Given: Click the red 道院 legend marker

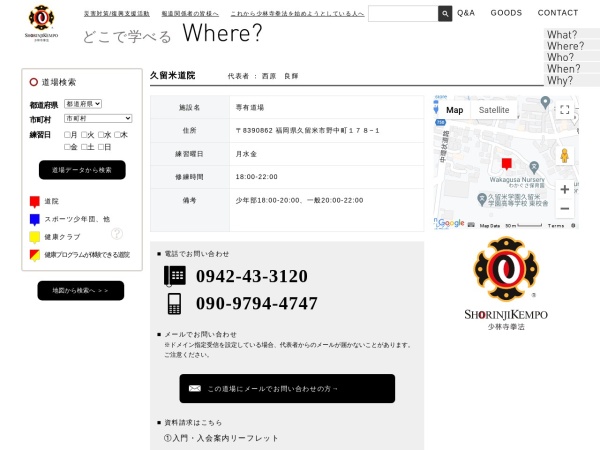Looking at the screenshot, I should tap(35, 202).
